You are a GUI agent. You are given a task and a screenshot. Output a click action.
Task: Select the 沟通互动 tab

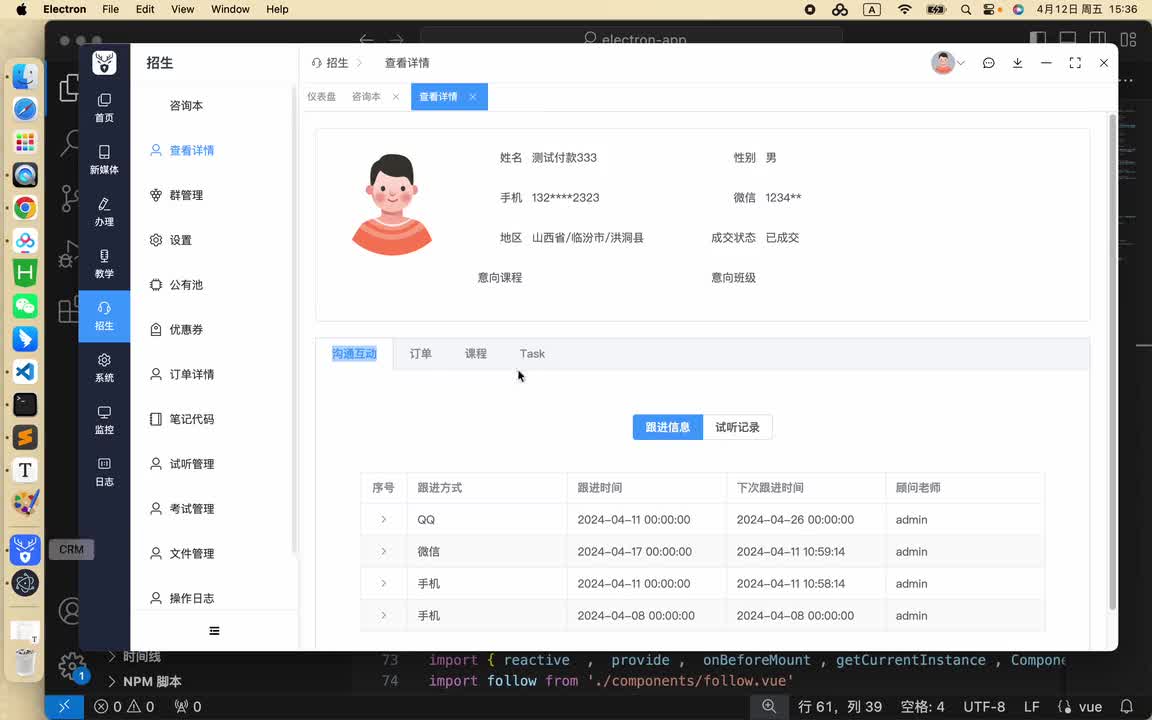point(354,354)
